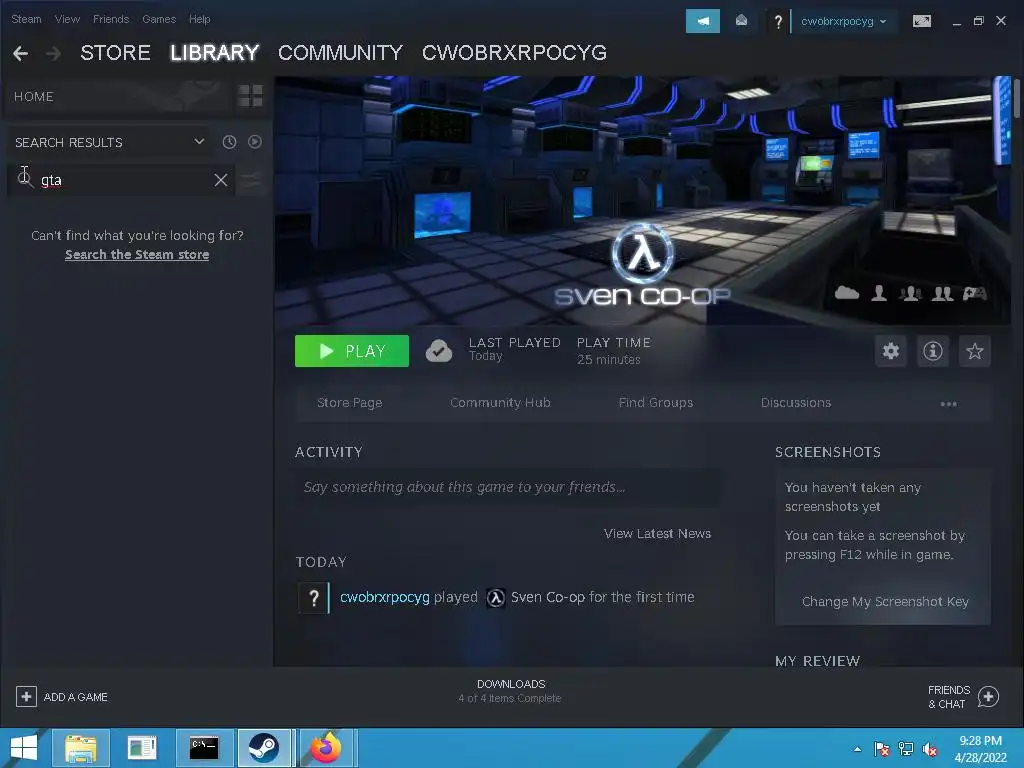Collapse the SEARCH RESULTS section chevron
The image size is (1024, 768).
[199, 142]
